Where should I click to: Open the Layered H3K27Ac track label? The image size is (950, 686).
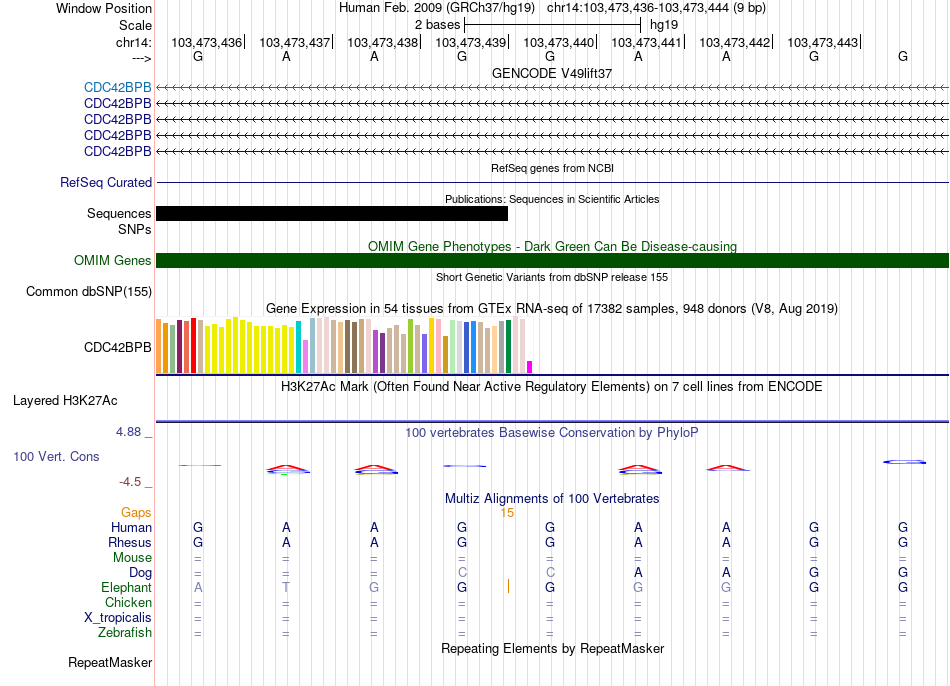point(65,401)
